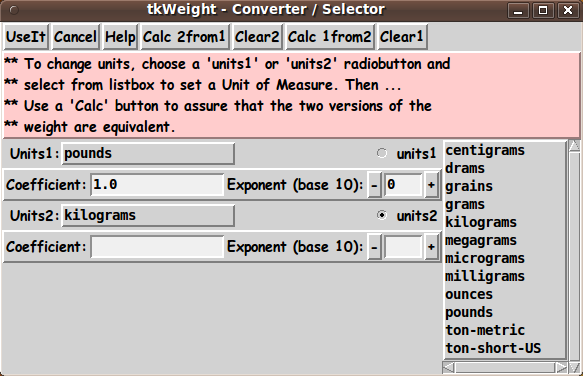Open the Help window
The width and height of the screenshot is (583, 376).
[x=120, y=36]
